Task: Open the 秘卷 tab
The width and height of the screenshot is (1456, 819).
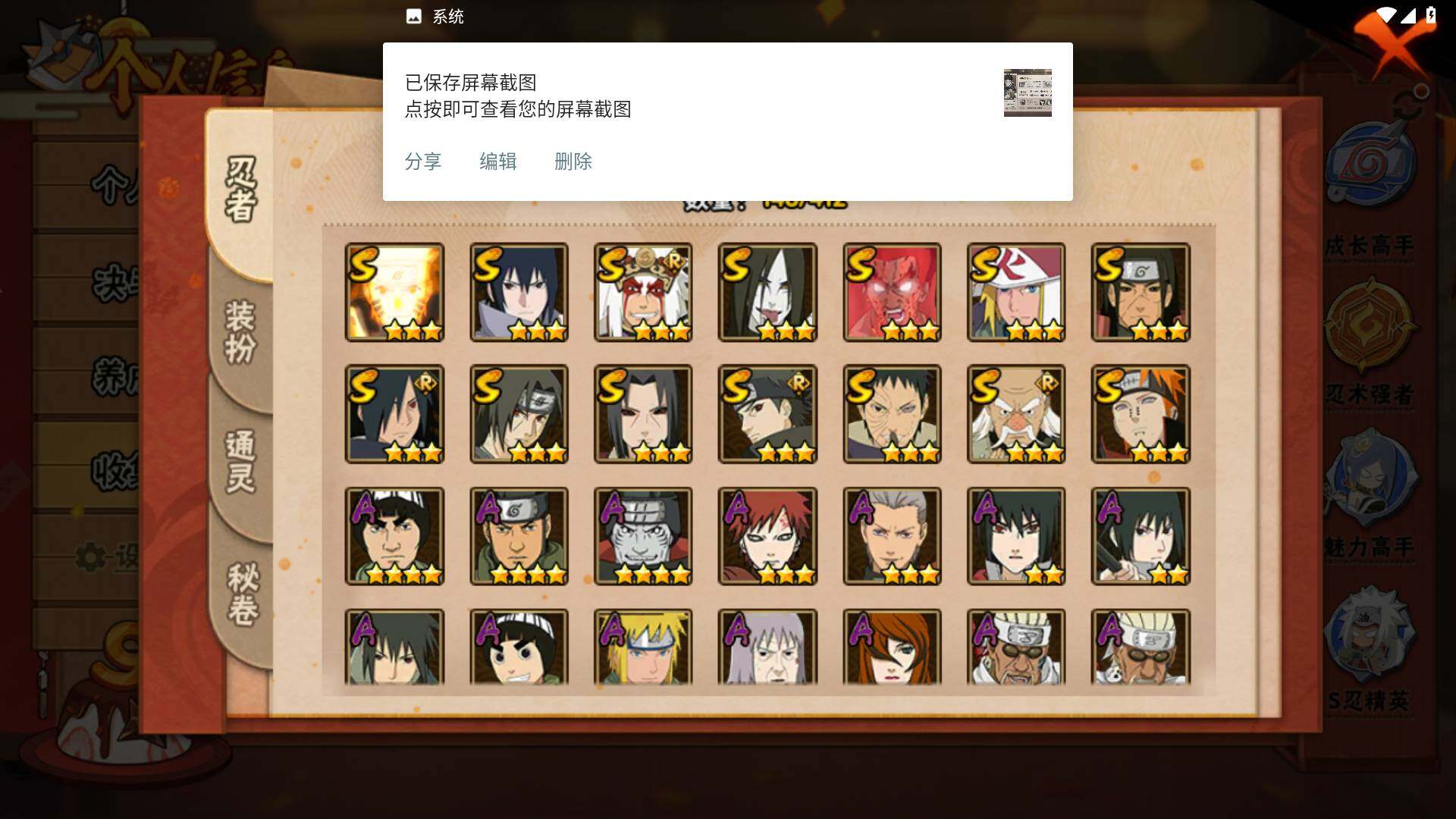Action: (243, 594)
